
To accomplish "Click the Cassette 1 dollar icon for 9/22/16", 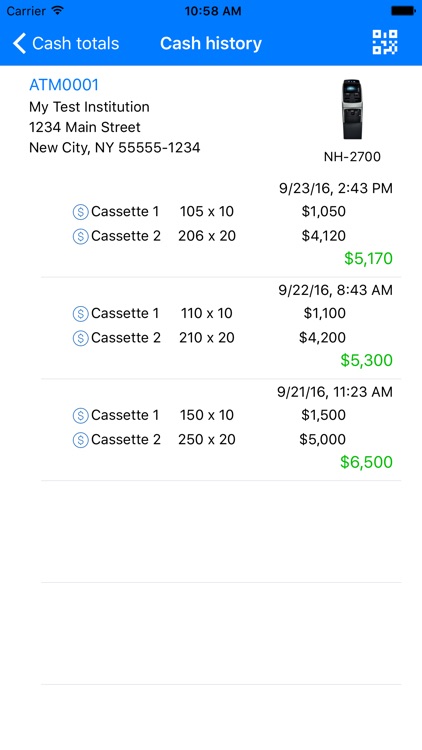I will coord(80,314).
